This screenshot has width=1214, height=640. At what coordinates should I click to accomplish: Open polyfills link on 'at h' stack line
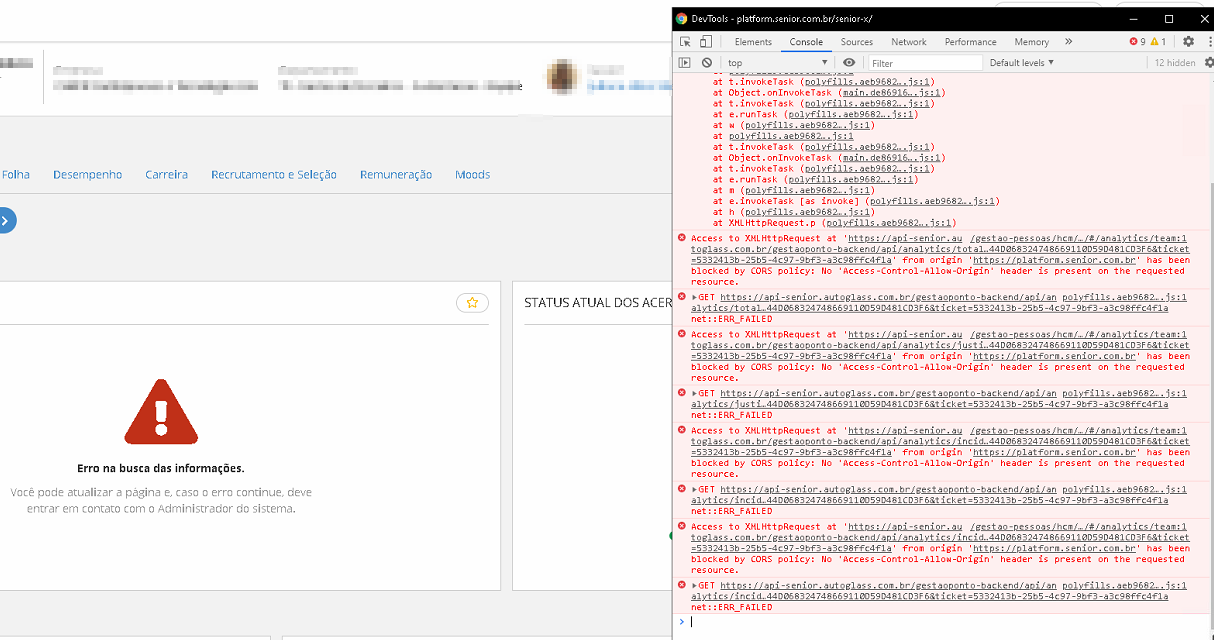pos(809,212)
